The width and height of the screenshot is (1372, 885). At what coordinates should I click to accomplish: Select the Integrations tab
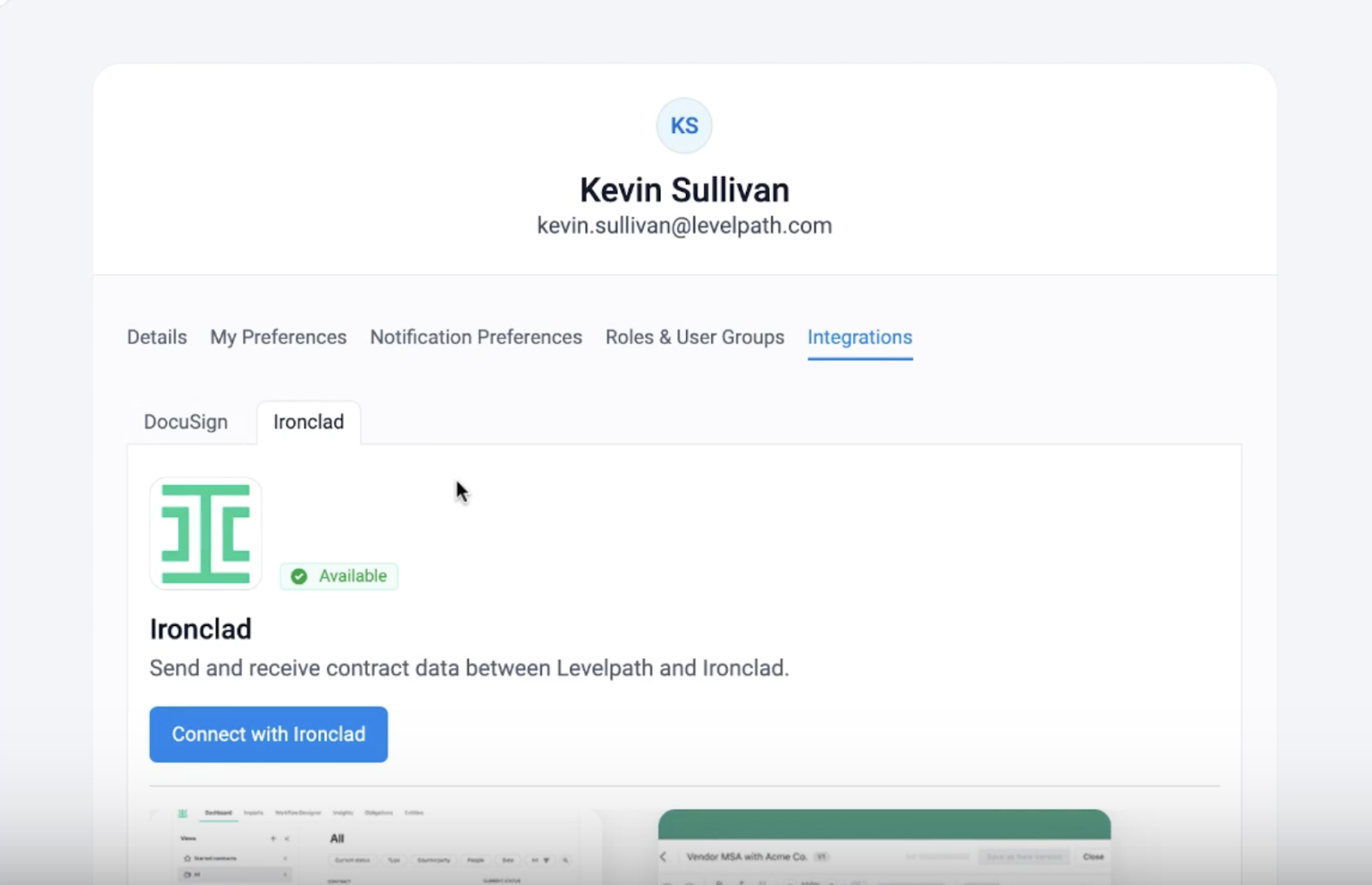[x=859, y=337]
